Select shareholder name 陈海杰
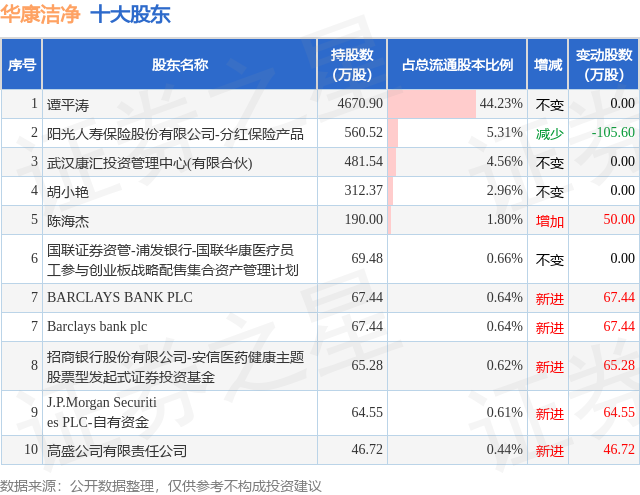640x495 pixels. point(68,221)
